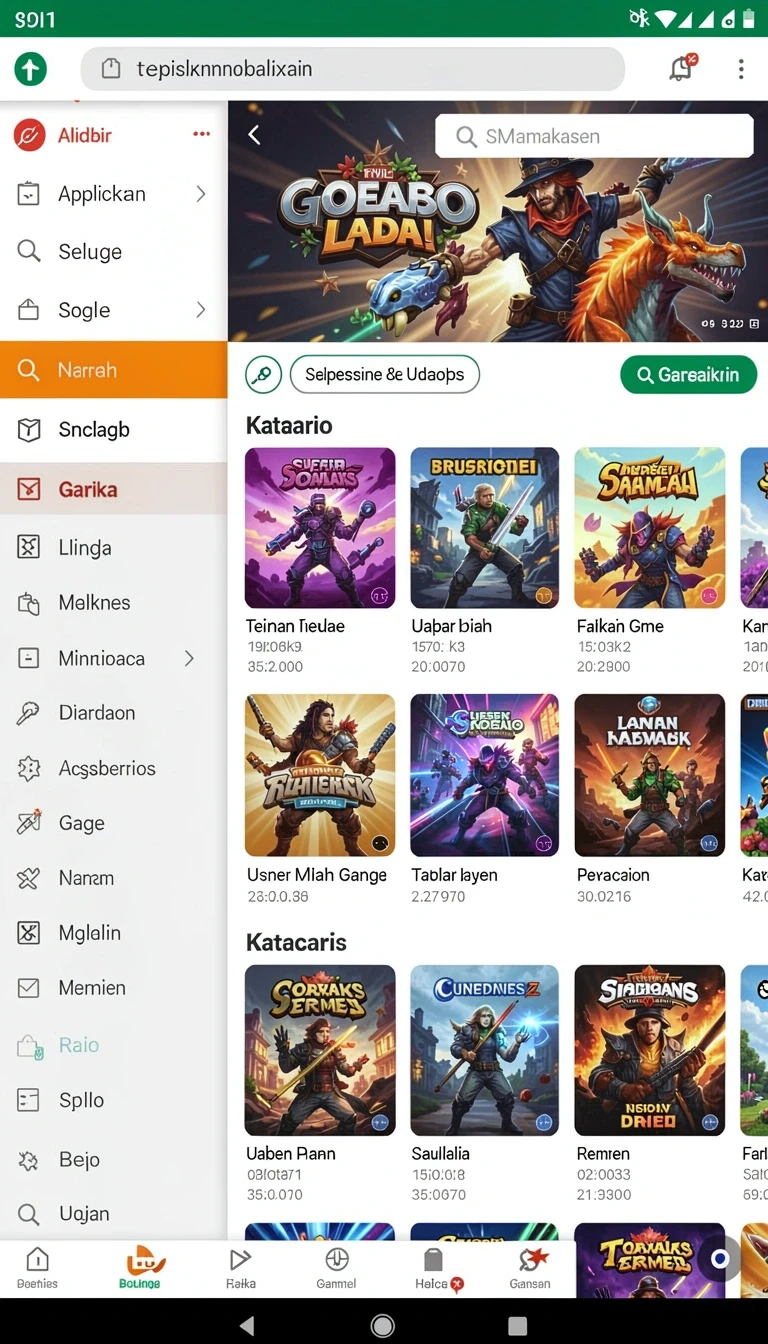The height and width of the screenshot is (1344, 768).
Task: Tap the green up-arrow browser icon
Action: click(30, 69)
